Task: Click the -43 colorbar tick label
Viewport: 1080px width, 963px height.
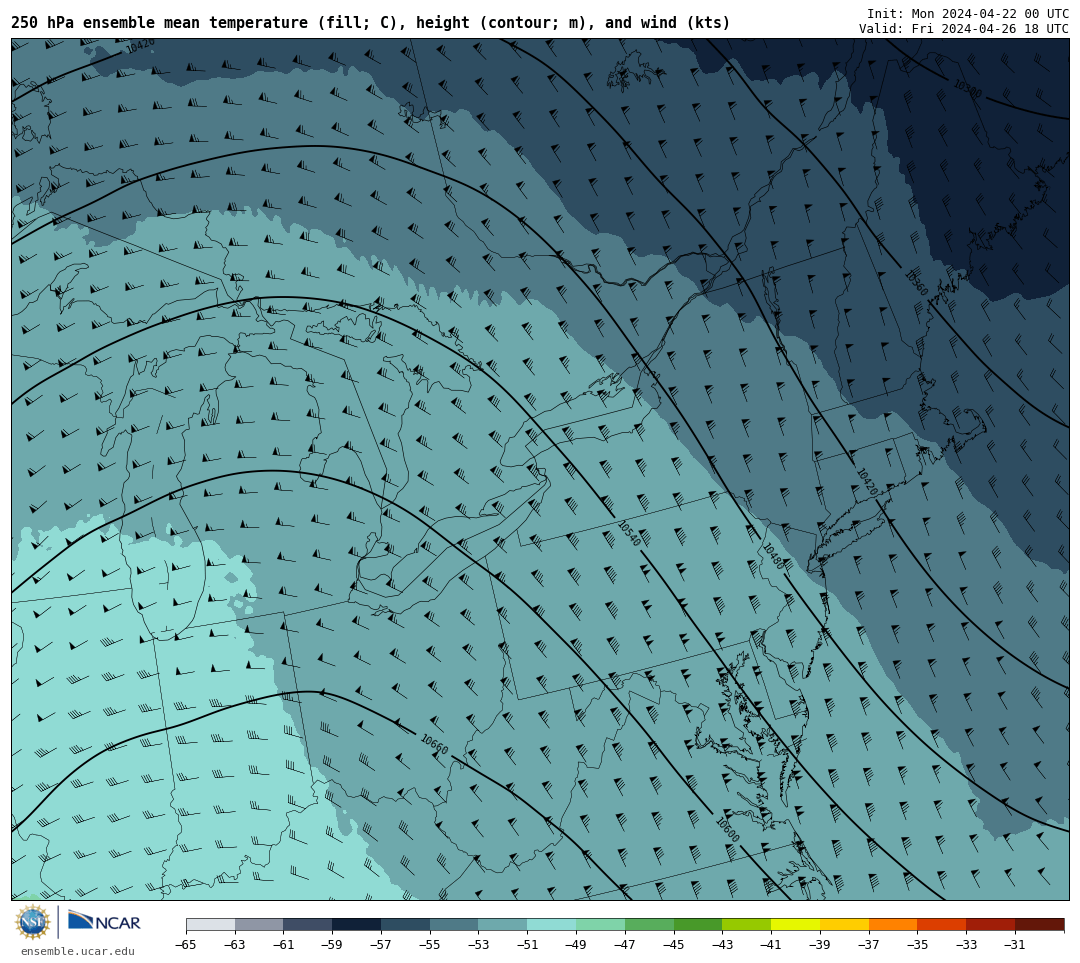Action: (x=723, y=944)
